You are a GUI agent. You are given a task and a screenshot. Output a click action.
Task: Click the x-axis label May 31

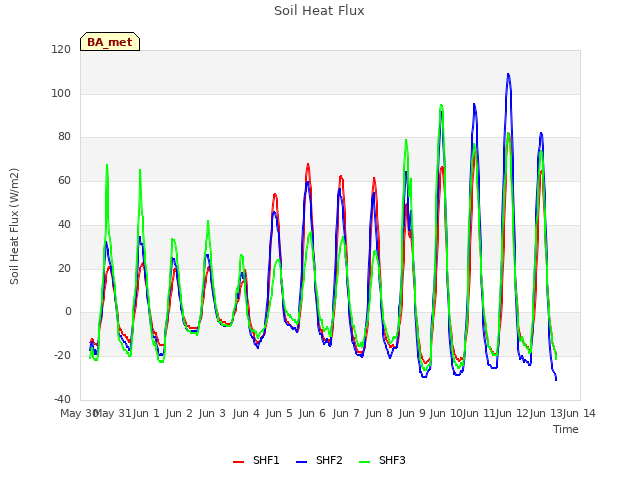[113, 413]
